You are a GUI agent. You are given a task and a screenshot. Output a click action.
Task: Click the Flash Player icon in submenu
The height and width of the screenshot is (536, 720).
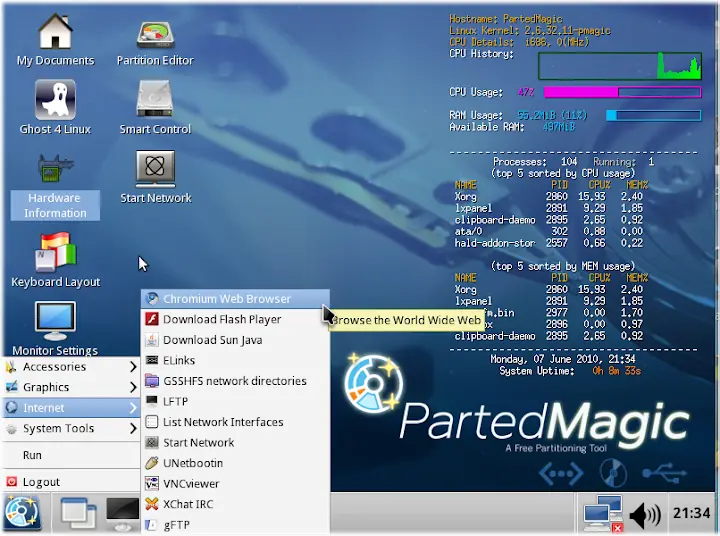click(152, 319)
